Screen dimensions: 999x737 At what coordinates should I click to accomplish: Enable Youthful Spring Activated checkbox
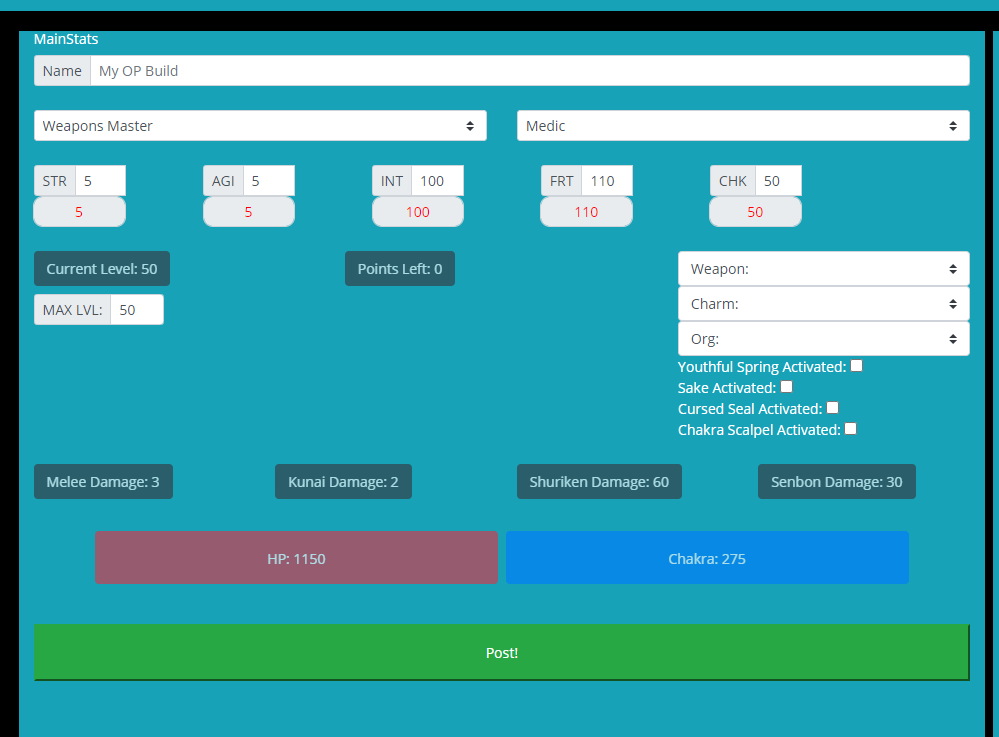pyautogui.click(x=856, y=366)
